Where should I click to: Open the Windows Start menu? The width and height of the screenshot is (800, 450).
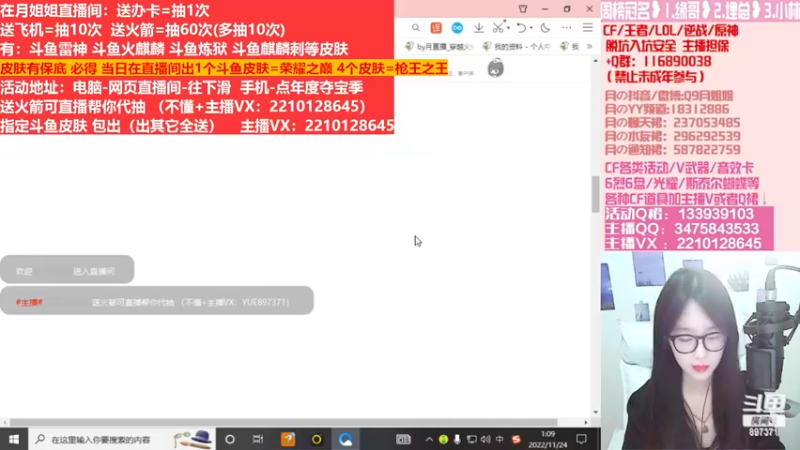tap(14, 439)
